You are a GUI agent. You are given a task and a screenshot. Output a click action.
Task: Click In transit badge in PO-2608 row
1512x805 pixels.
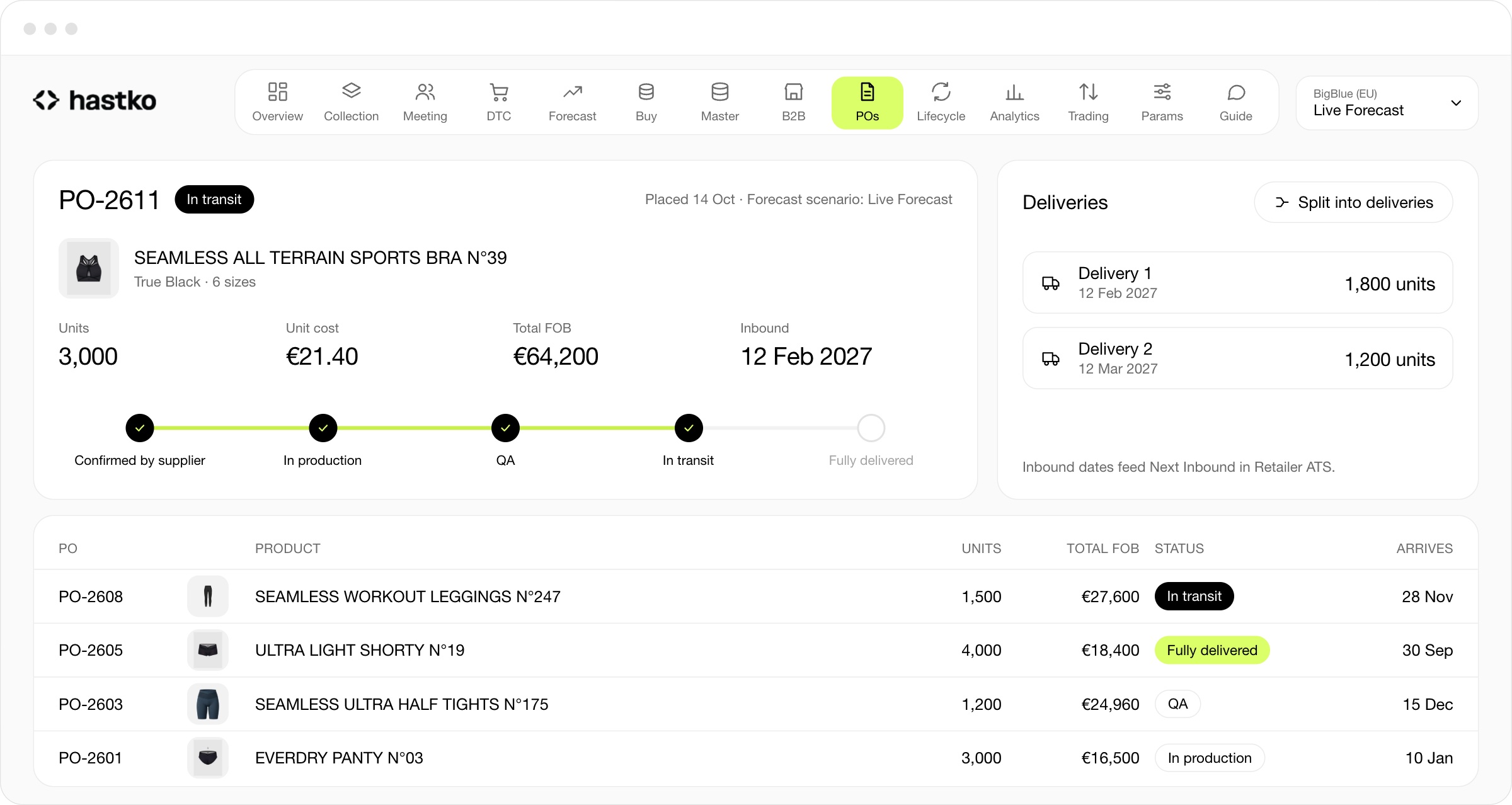click(1194, 596)
